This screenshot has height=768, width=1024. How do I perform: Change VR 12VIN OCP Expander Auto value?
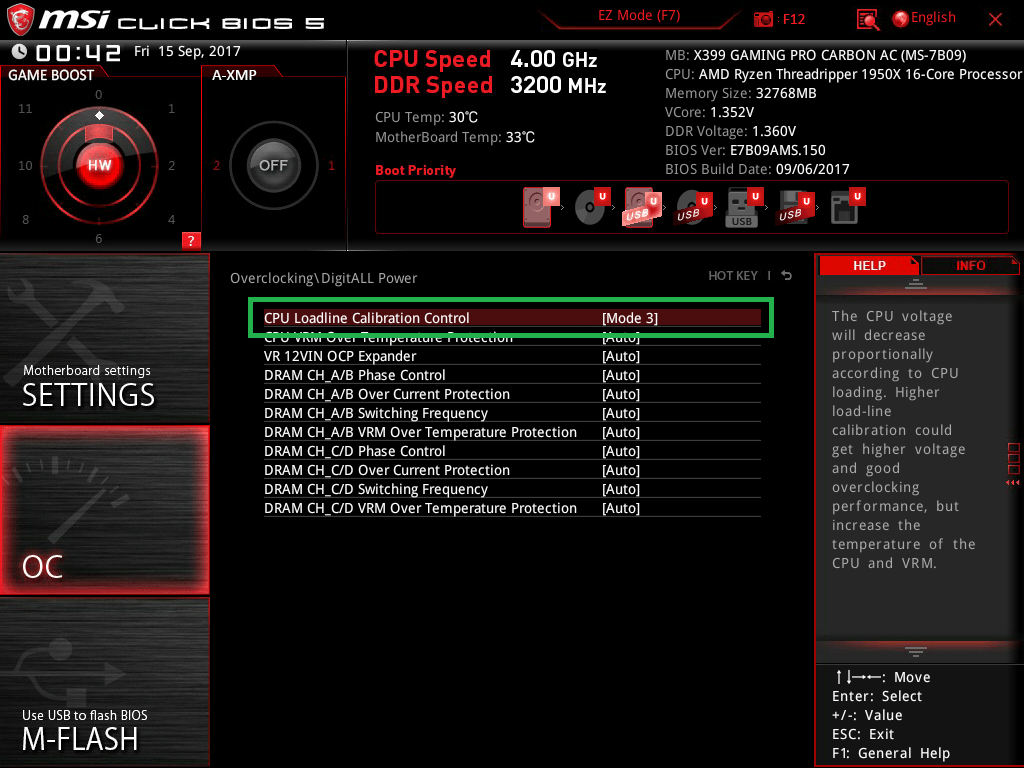pos(620,356)
